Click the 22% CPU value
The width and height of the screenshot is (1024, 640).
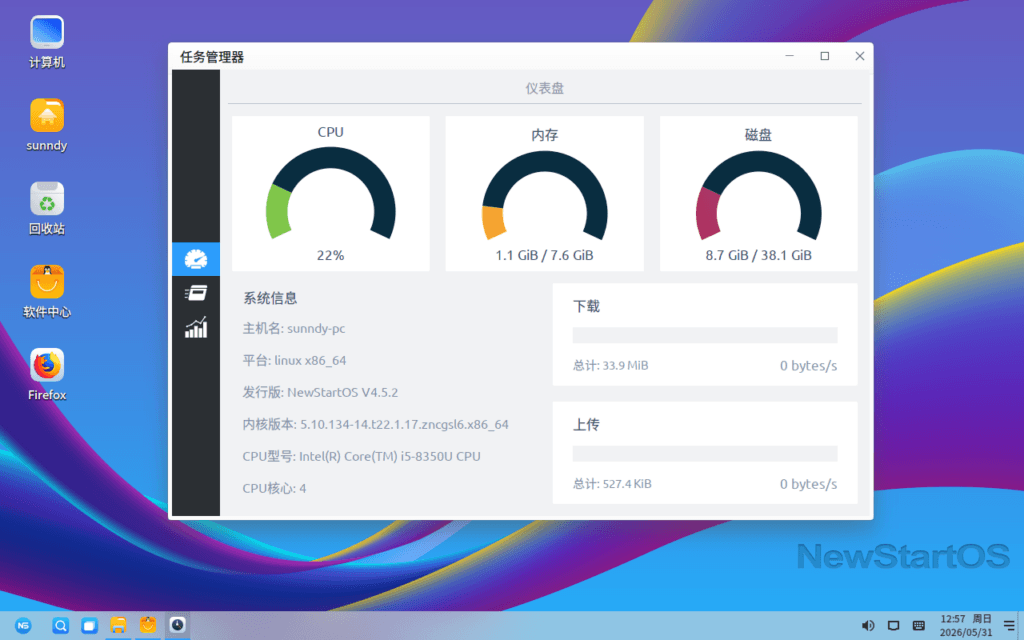(330, 255)
